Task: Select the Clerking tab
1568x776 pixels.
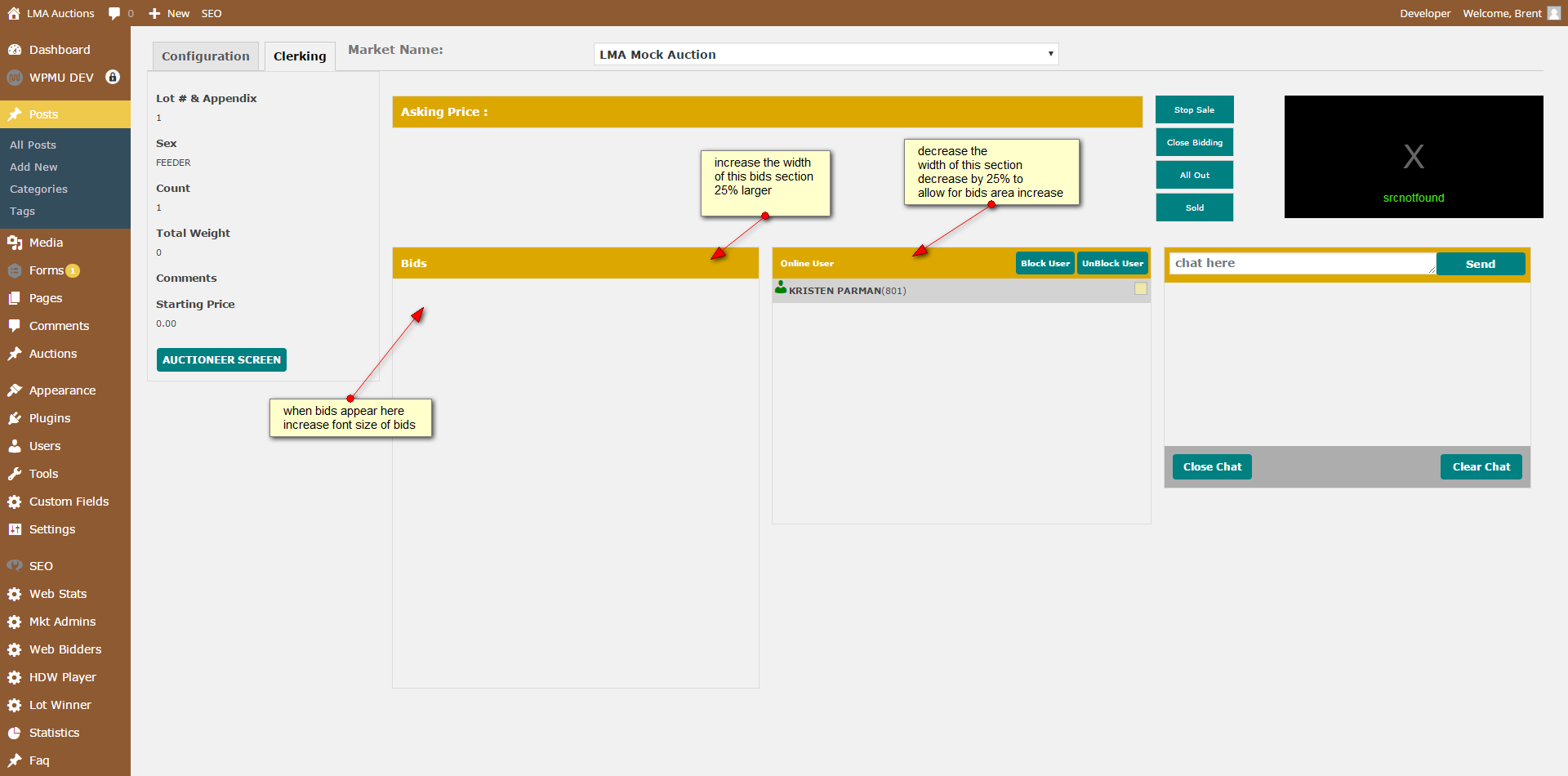Action: click(300, 56)
